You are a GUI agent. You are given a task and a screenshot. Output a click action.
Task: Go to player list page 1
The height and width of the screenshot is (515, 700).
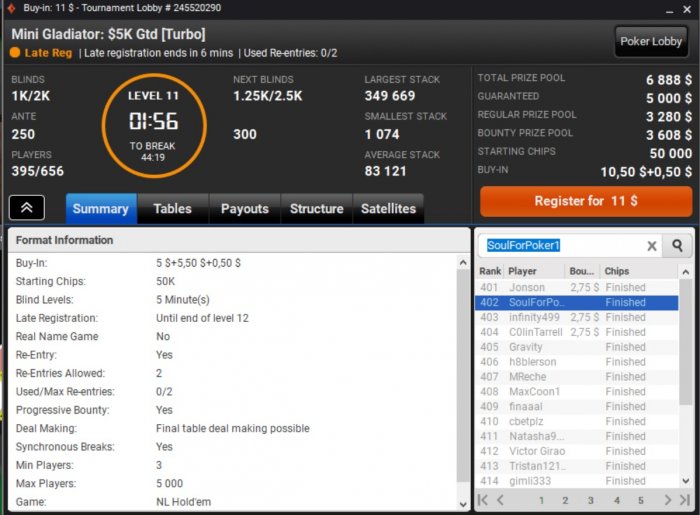click(541, 500)
